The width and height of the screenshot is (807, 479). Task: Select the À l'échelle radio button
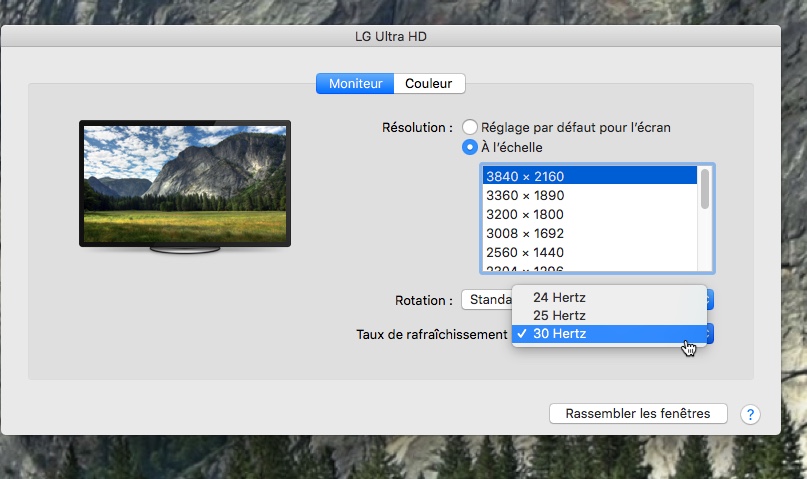(x=469, y=147)
